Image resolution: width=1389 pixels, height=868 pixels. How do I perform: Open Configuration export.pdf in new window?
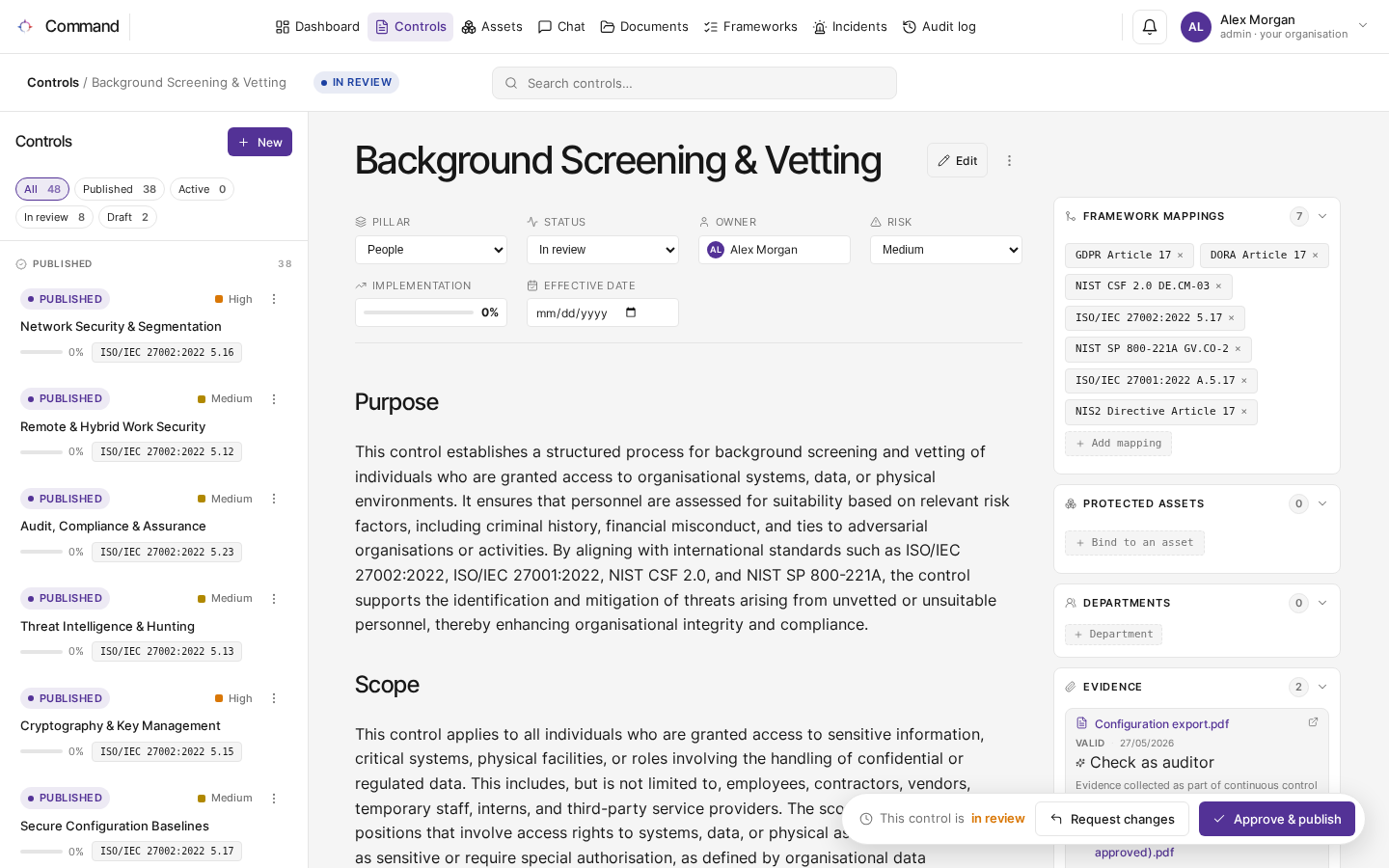1313,722
